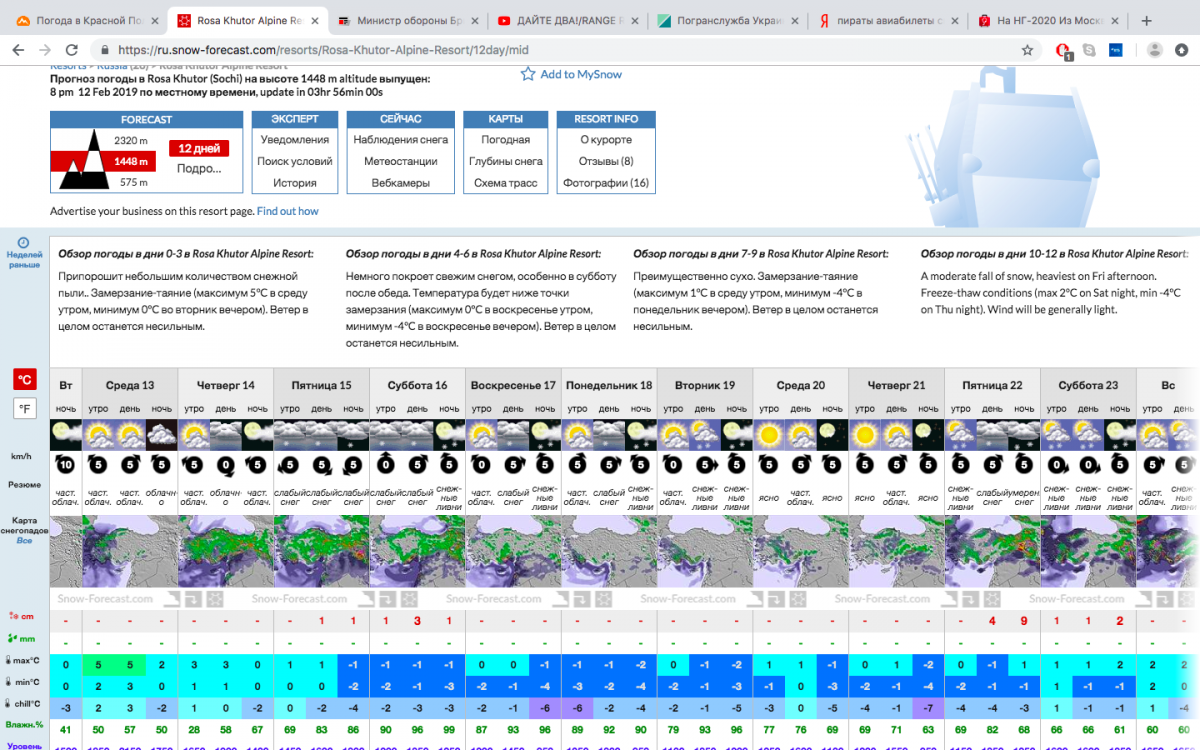The image size is (1200, 750).
Task: Open Фотографии (16) under RESORT INFO
Action: pyautogui.click(x=606, y=183)
